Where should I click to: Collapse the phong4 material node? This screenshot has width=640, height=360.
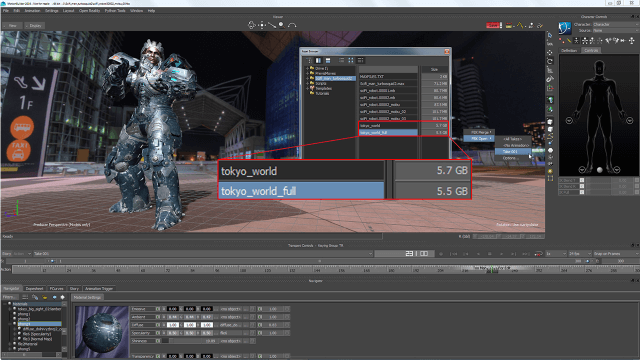point(10,324)
